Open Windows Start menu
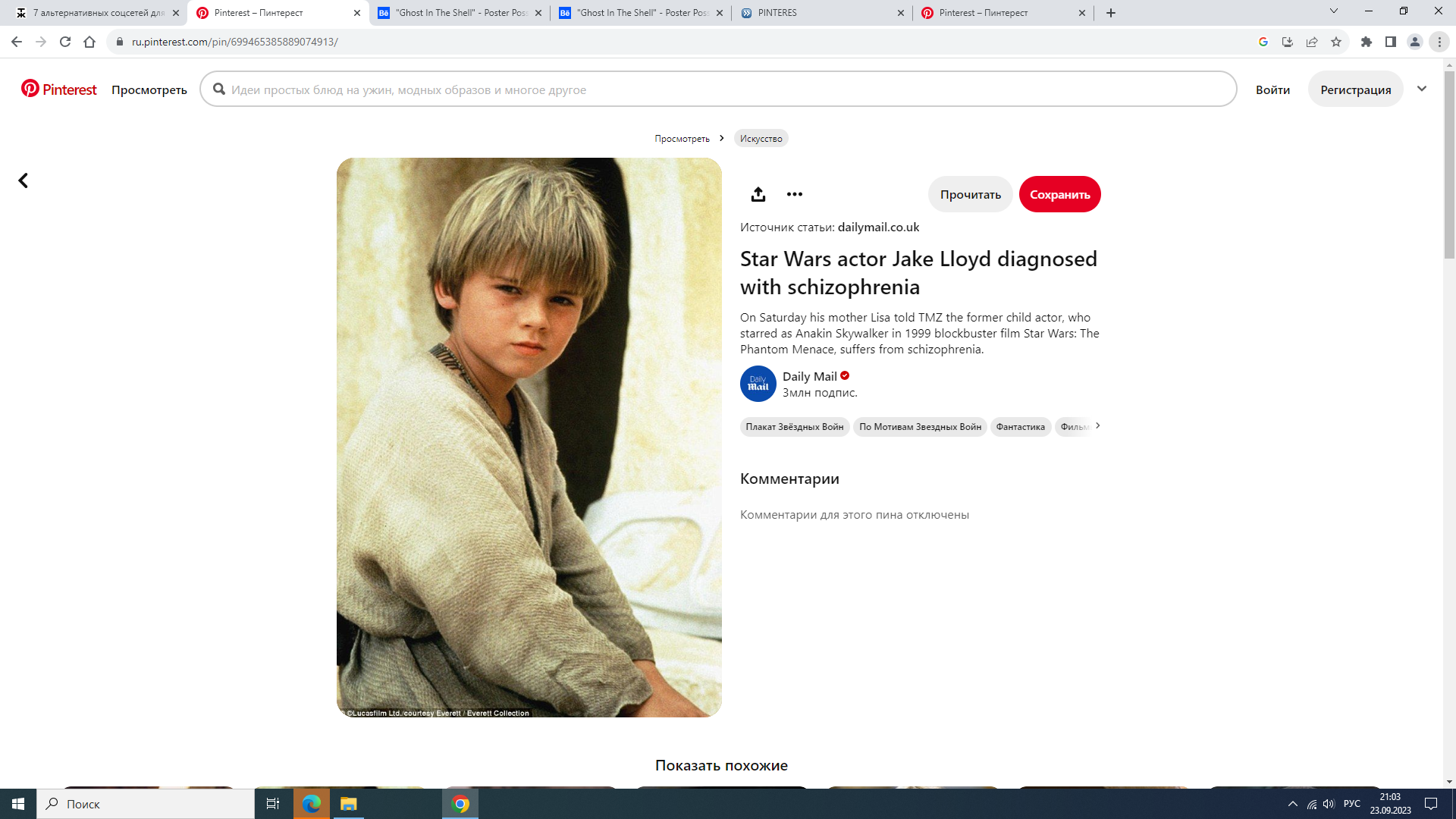Image resolution: width=1456 pixels, height=819 pixels. 18,804
